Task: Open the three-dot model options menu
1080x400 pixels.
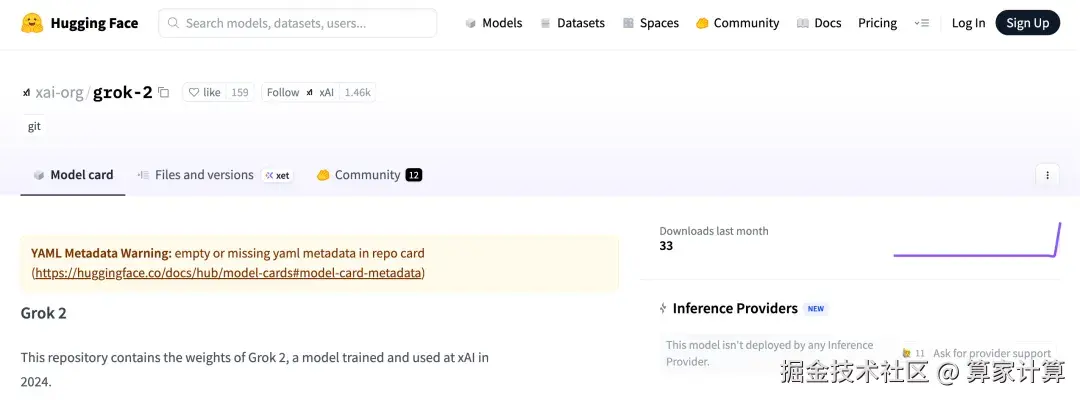Action: pyautogui.click(x=1047, y=175)
